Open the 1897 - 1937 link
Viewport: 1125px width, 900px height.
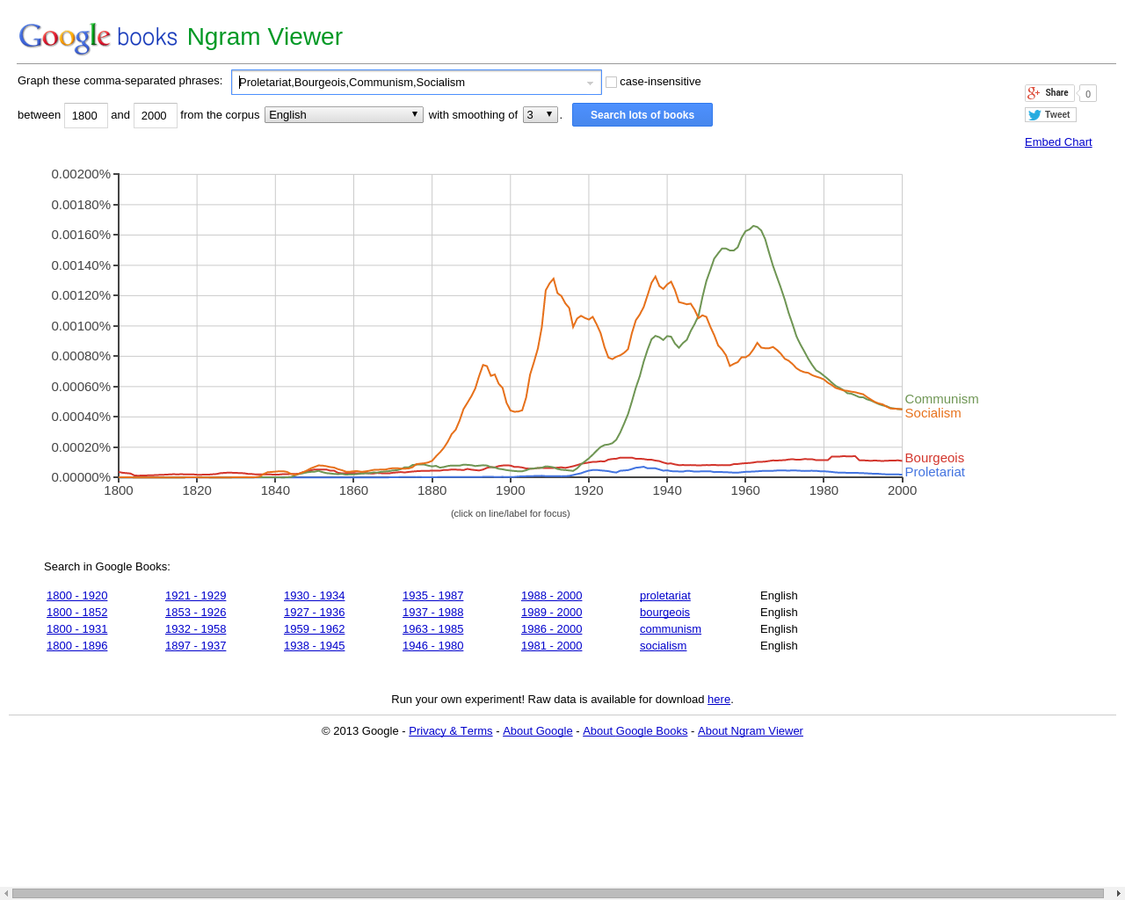195,645
